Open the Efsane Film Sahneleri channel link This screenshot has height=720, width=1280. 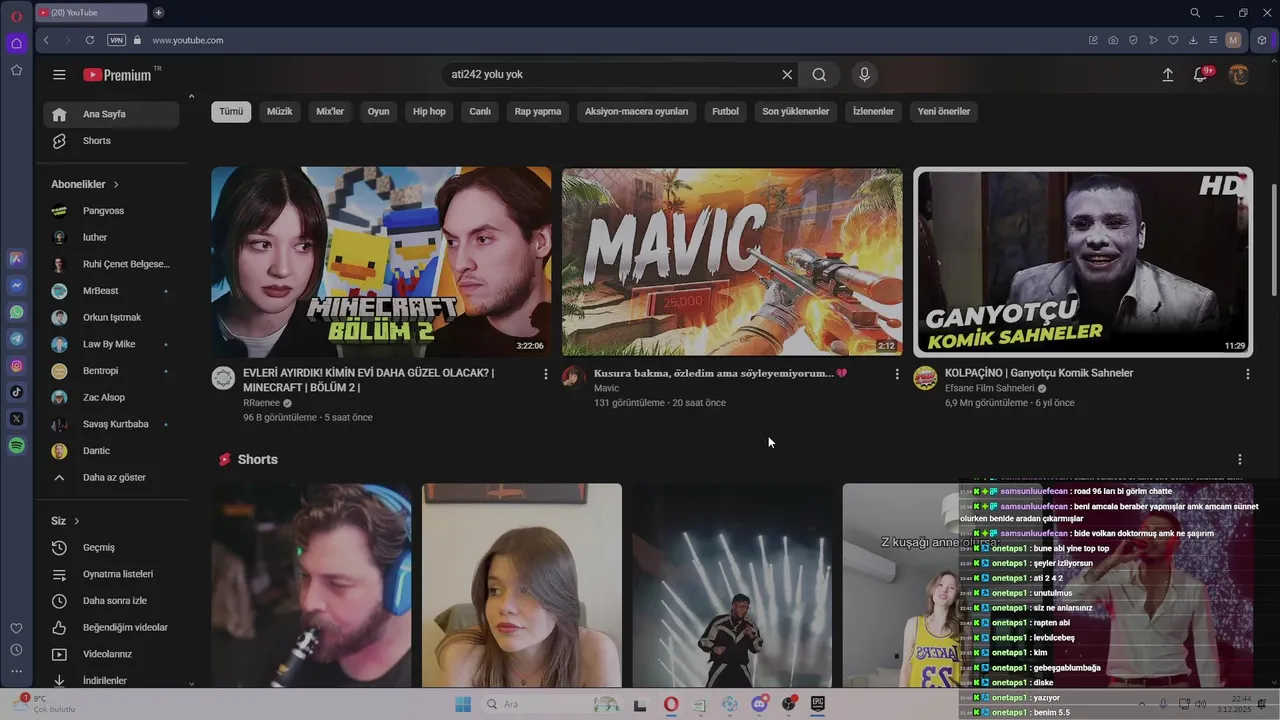pyautogui.click(x=989, y=388)
